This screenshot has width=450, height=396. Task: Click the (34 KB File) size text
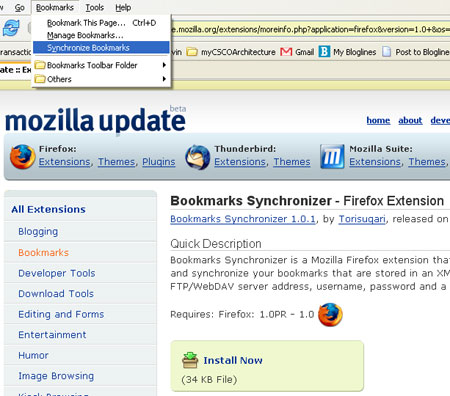[209, 379]
